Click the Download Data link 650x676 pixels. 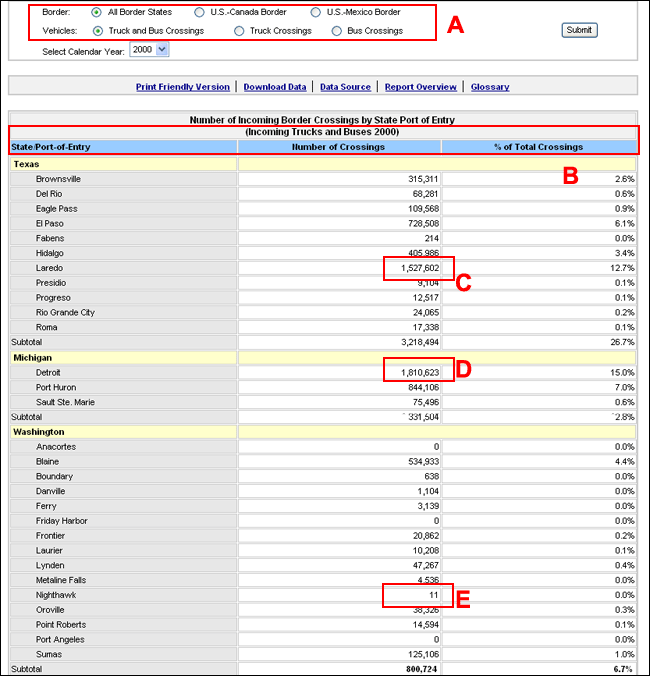tap(275, 87)
